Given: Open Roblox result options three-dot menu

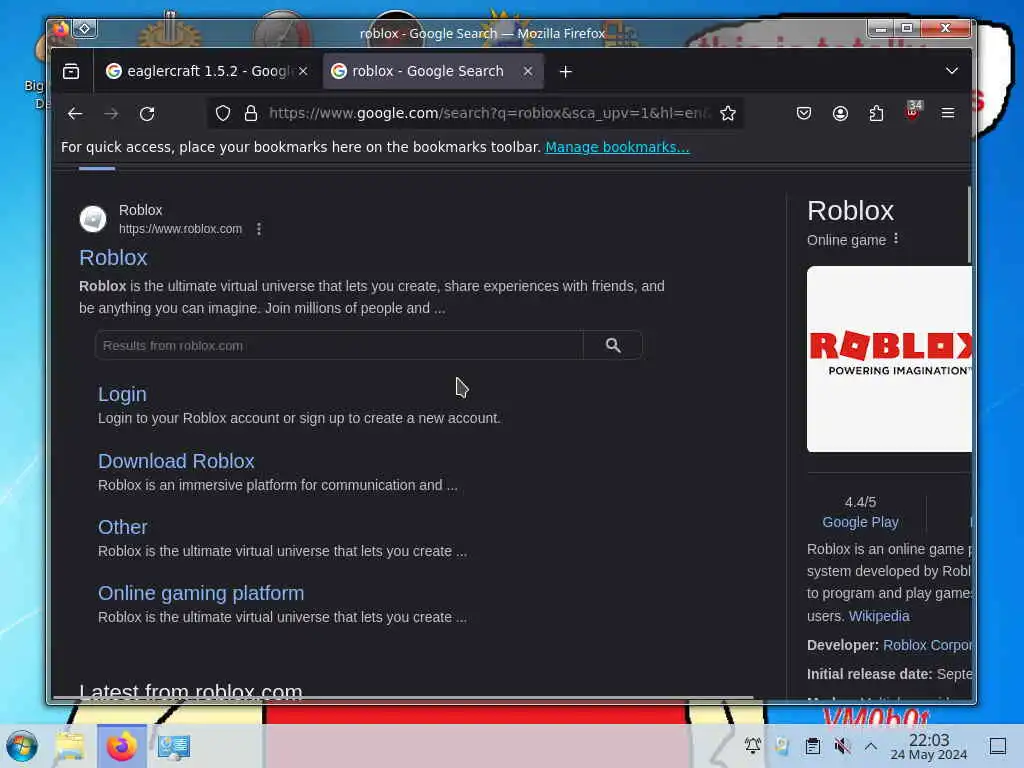Looking at the screenshot, I should point(259,229).
